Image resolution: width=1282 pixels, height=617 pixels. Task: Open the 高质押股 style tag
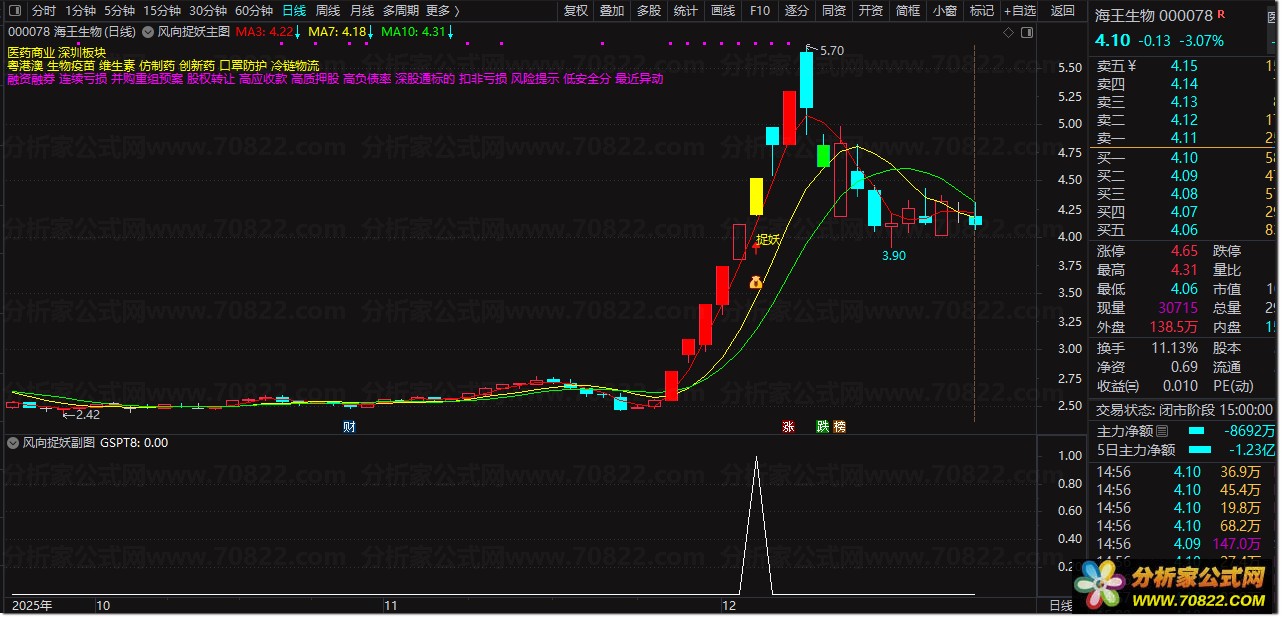point(315,78)
